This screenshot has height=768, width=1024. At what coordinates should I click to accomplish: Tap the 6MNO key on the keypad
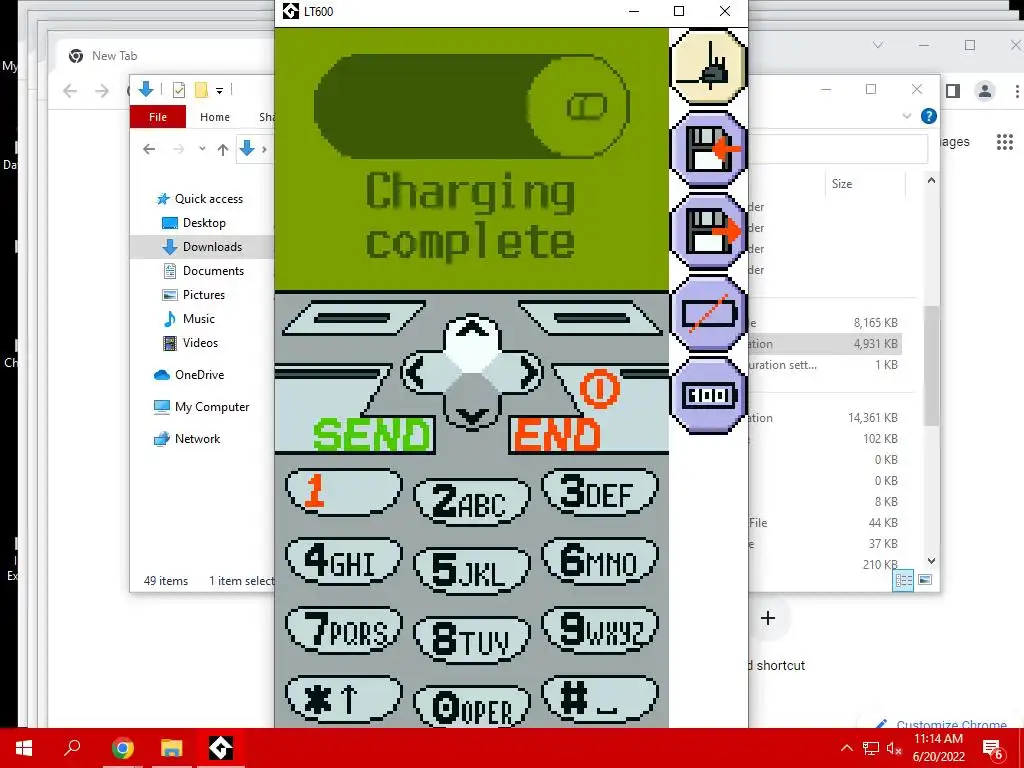pos(600,560)
